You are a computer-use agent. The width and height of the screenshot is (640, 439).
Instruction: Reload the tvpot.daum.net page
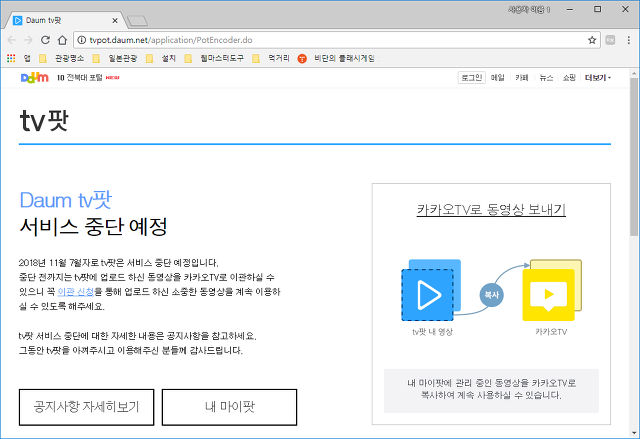(45, 40)
